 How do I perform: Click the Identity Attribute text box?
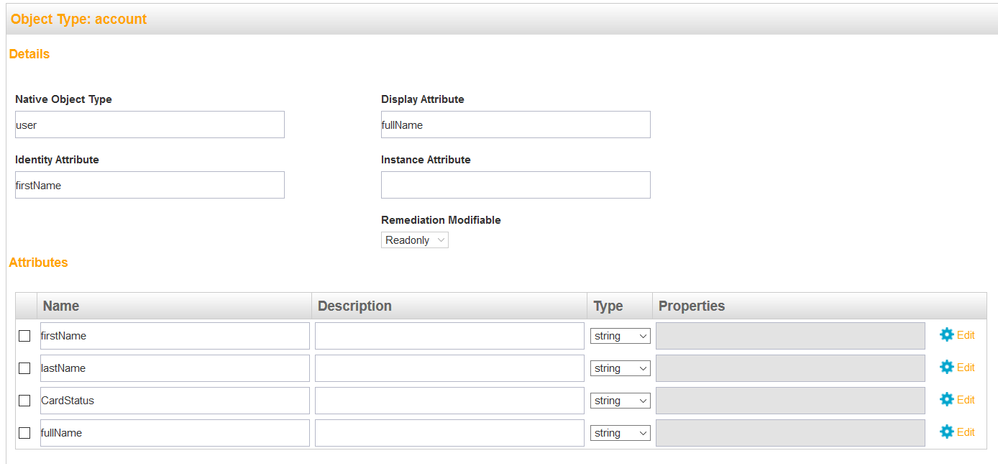click(150, 185)
